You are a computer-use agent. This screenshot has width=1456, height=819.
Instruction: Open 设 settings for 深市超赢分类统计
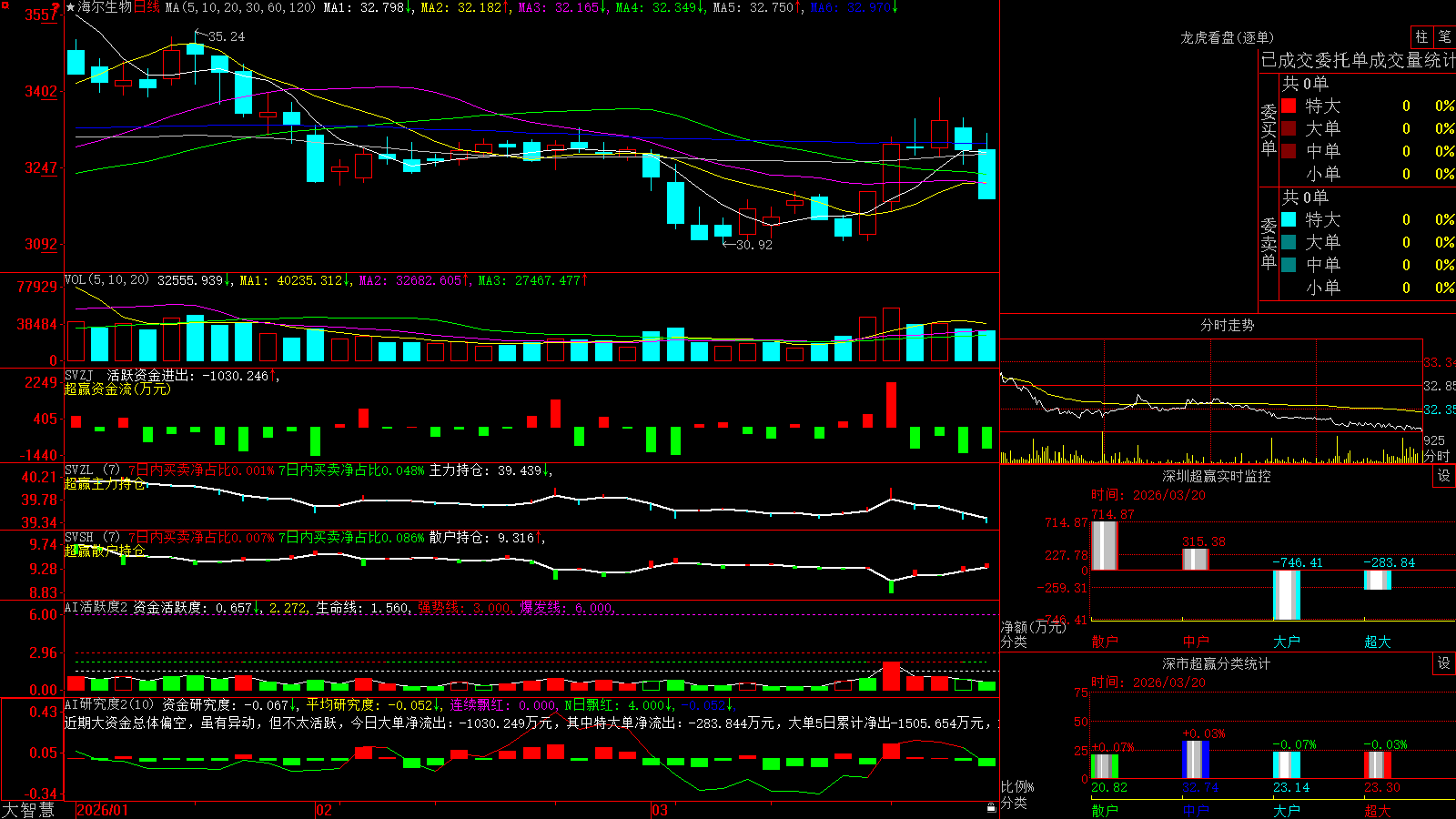(1444, 663)
